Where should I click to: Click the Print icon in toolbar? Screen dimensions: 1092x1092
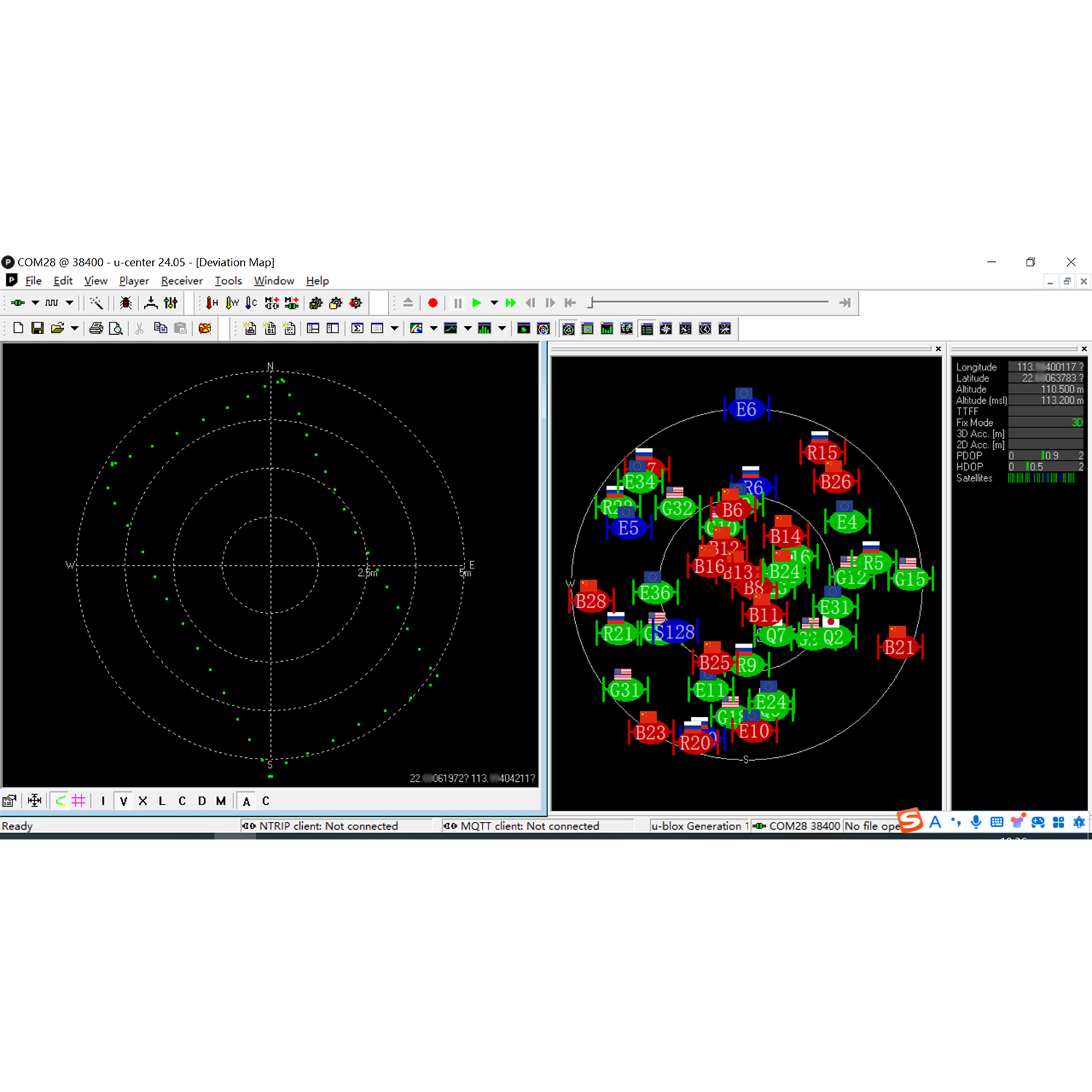[x=95, y=328]
